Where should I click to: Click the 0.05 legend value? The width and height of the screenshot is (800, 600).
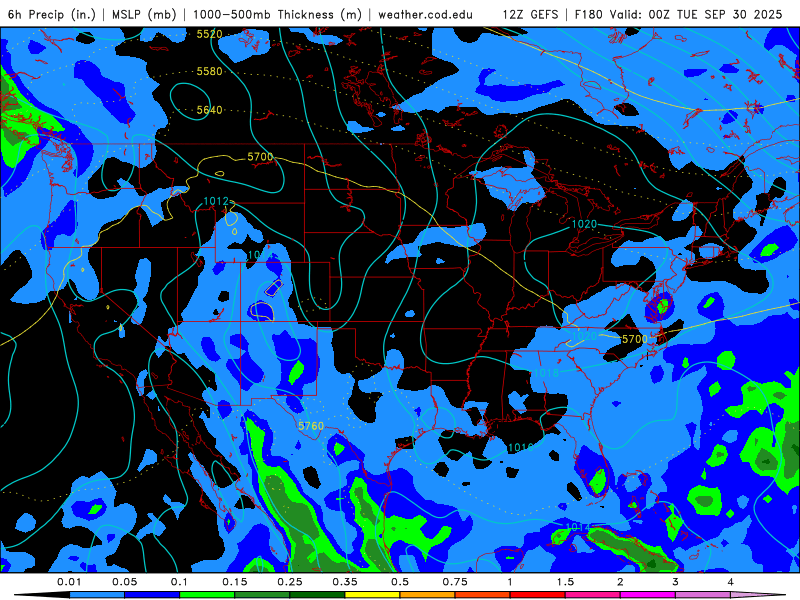coord(124,582)
